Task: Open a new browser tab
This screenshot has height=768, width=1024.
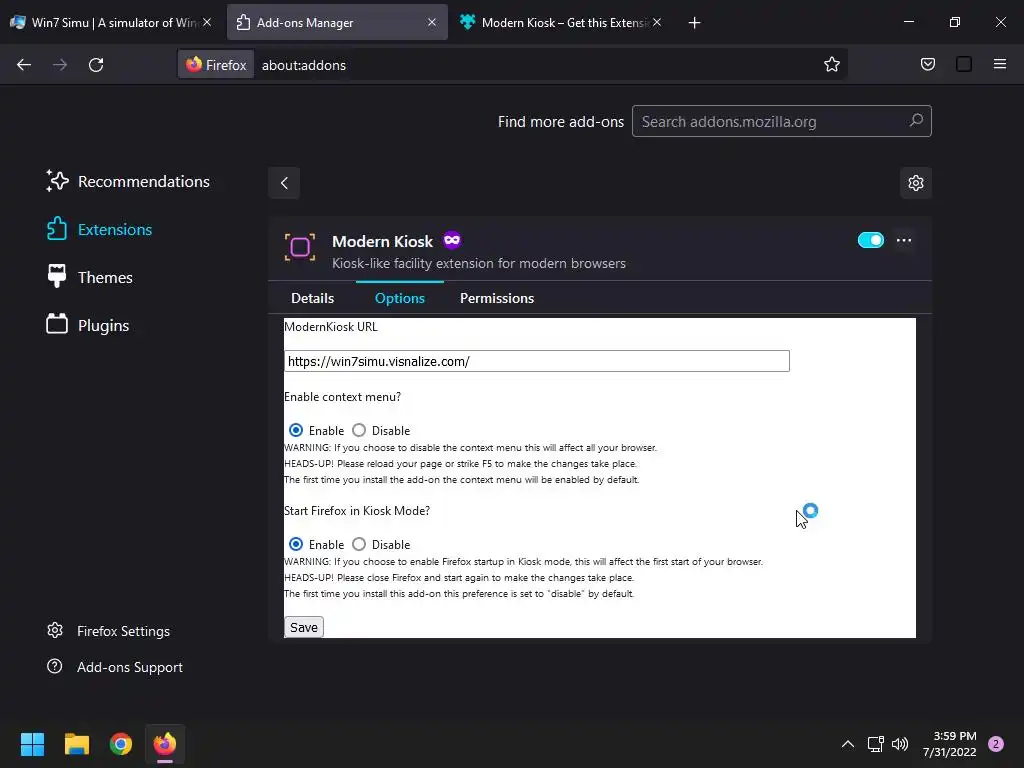Action: 694,23
